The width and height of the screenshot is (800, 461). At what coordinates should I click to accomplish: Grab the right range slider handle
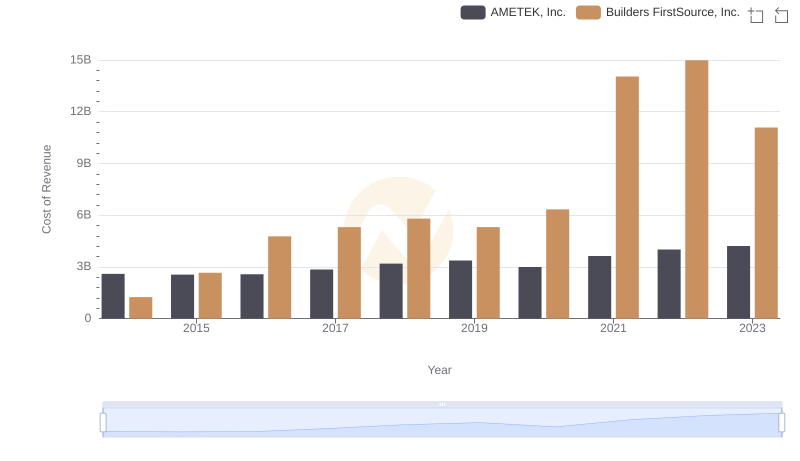[782, 423]
